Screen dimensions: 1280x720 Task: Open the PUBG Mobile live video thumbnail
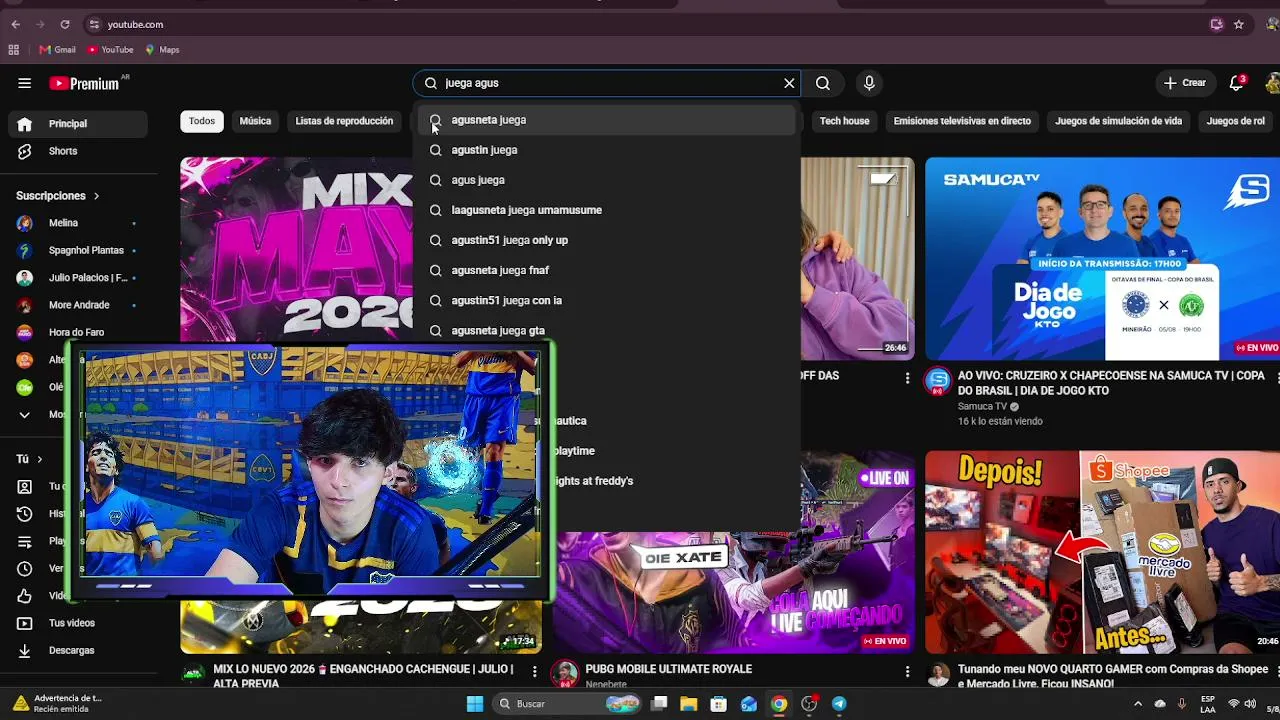[x=735, y=592]
